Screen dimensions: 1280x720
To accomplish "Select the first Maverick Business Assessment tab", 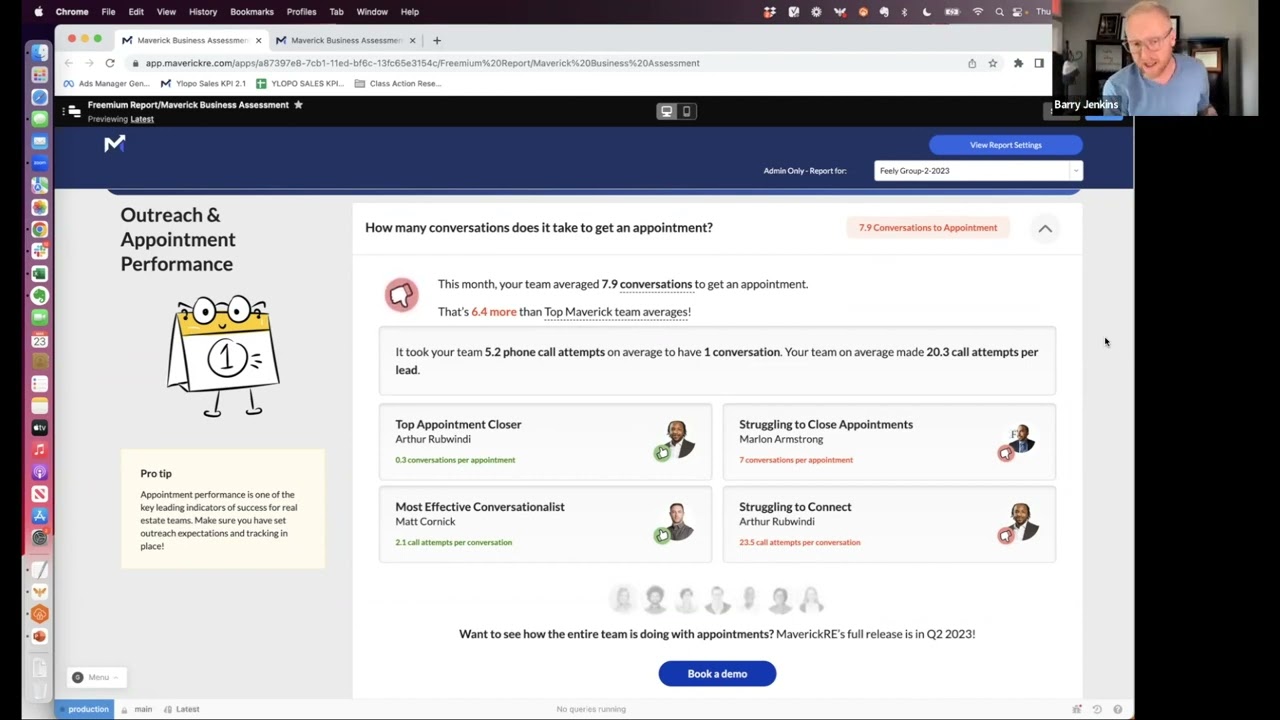I will [191, 40].
